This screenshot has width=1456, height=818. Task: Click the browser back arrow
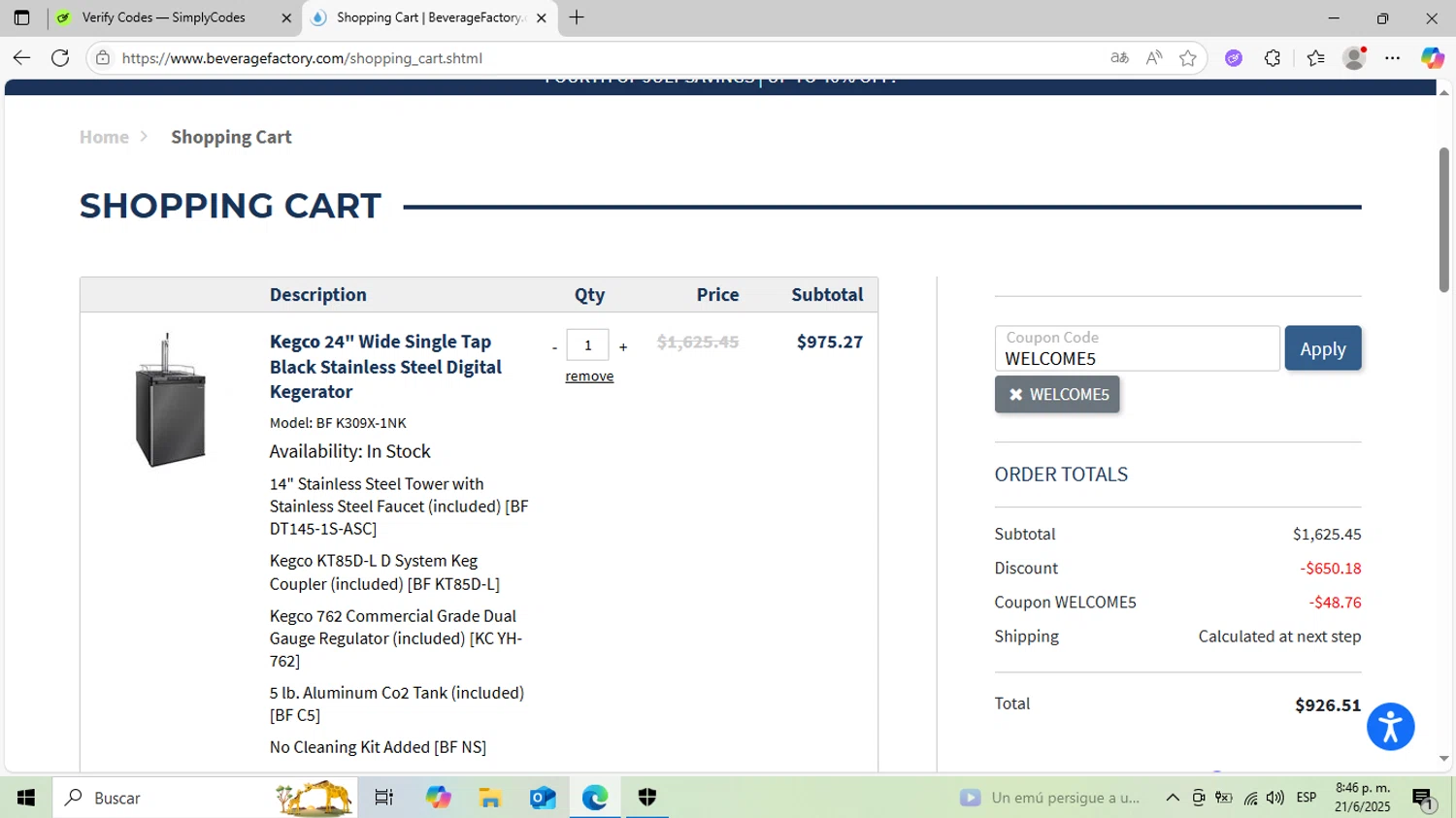(21, 58)
